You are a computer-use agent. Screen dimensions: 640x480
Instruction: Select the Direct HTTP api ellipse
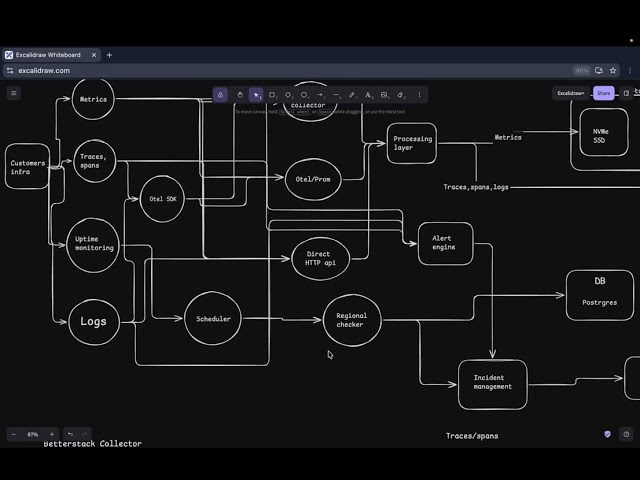click(x=321, y=259)
